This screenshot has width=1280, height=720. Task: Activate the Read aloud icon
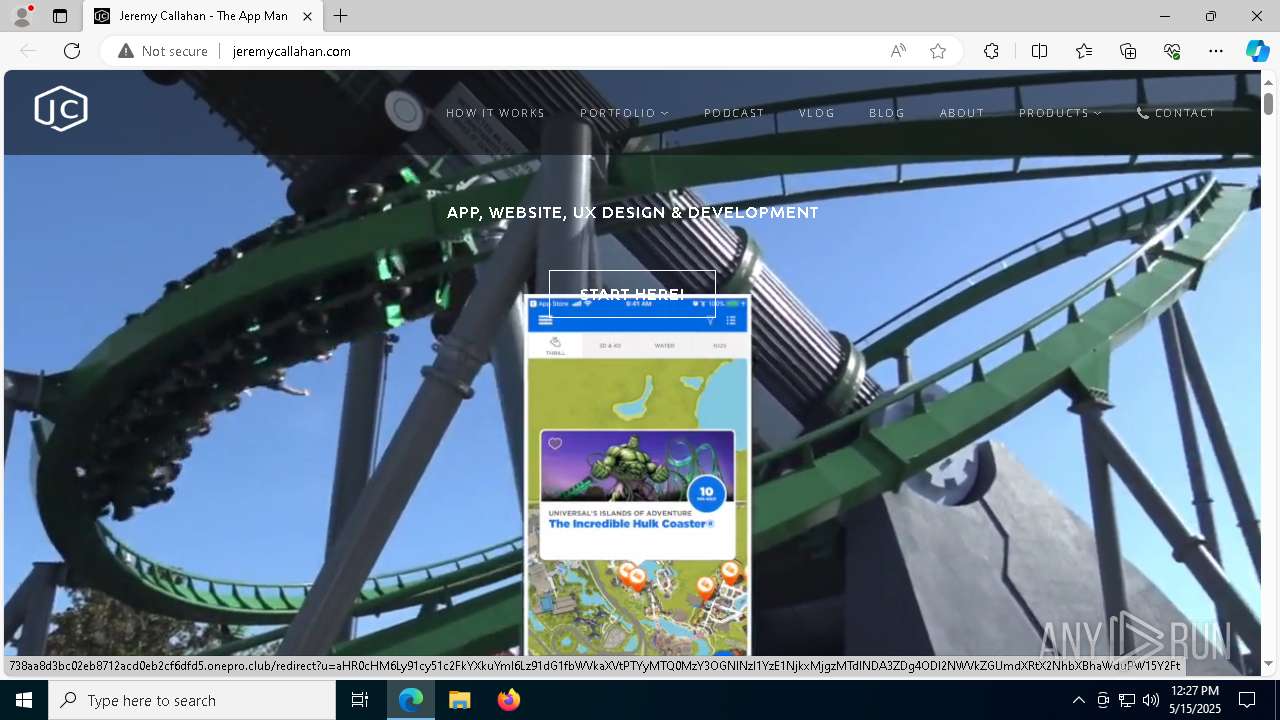[x=898, y=51]
